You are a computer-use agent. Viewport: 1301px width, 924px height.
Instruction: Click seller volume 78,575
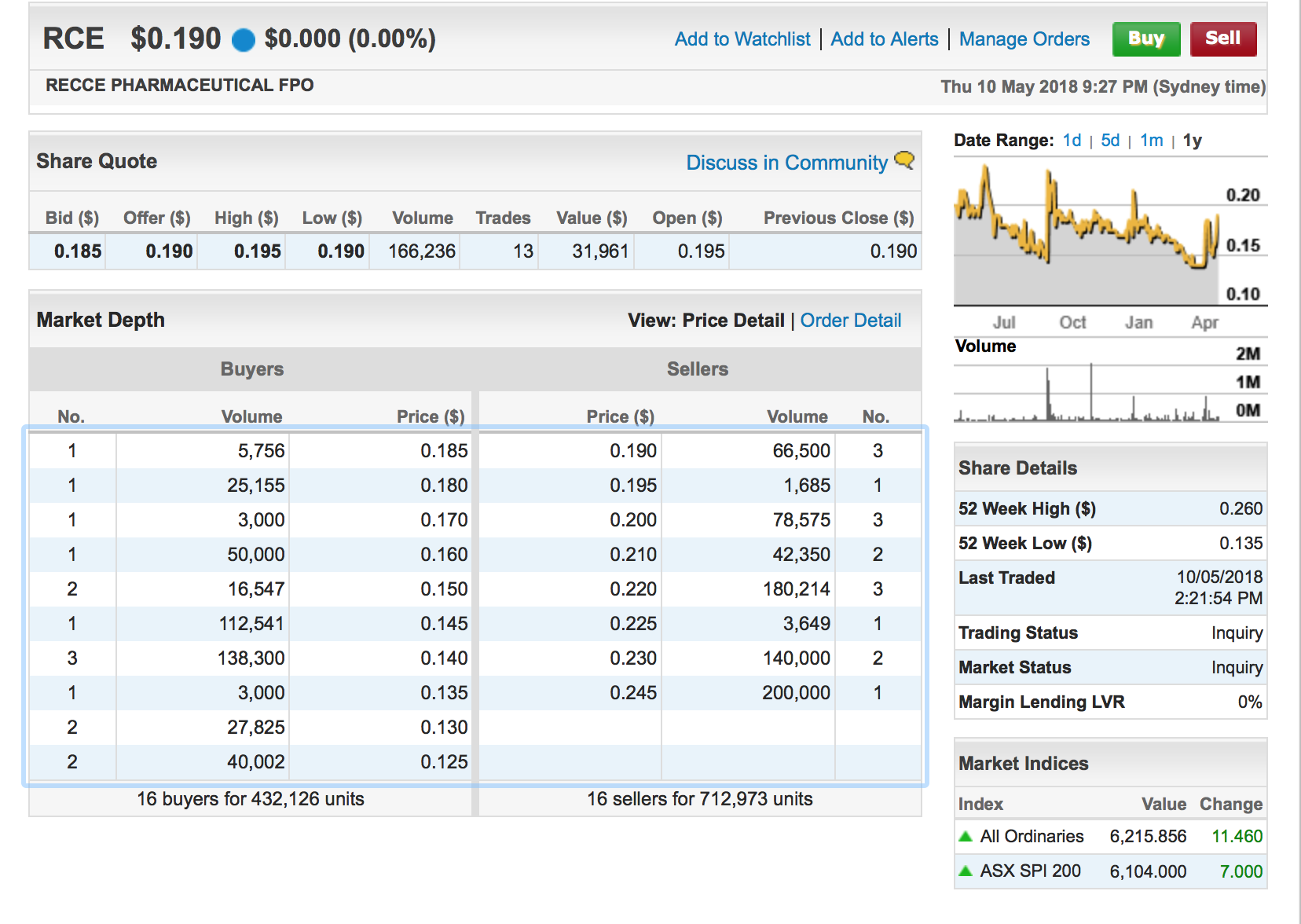click(x=801, y=520)
